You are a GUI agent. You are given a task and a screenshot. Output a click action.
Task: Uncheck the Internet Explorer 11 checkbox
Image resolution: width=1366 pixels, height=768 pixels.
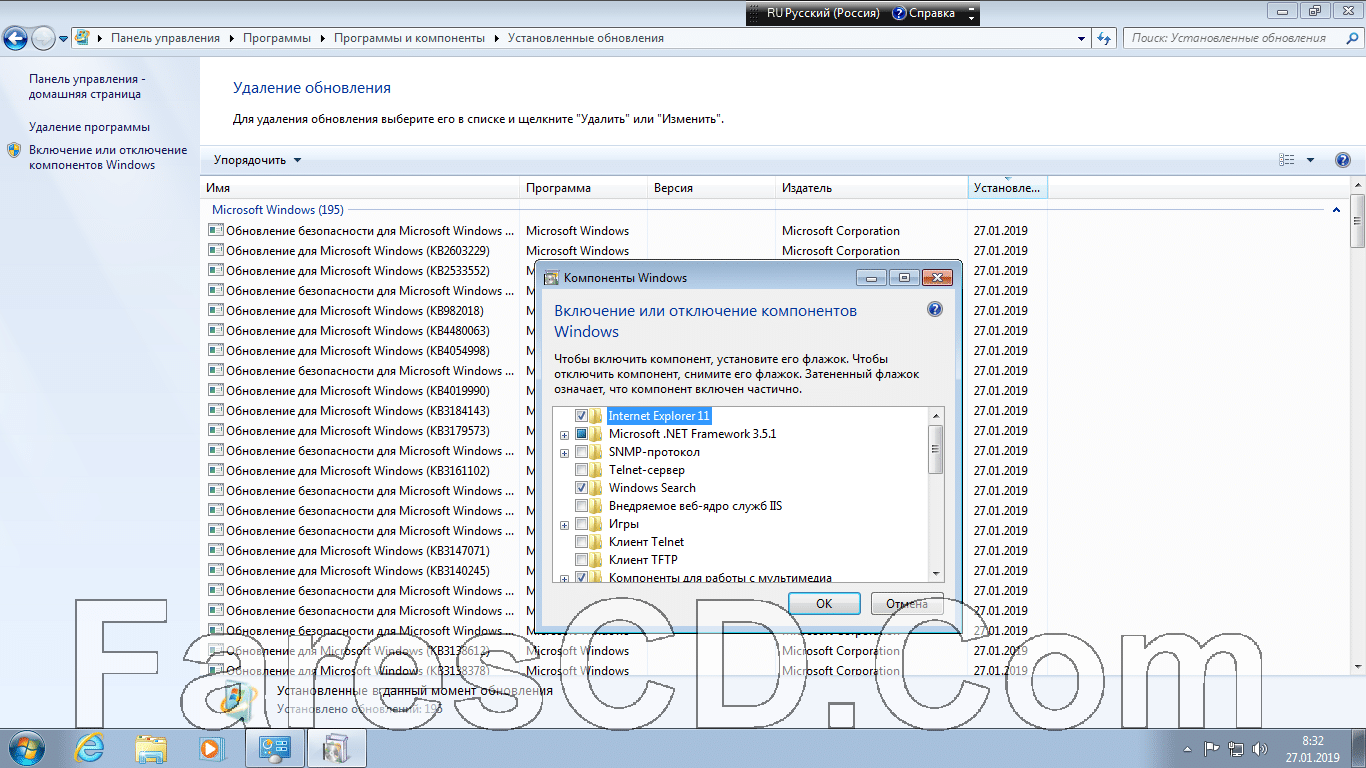[581, 416]
